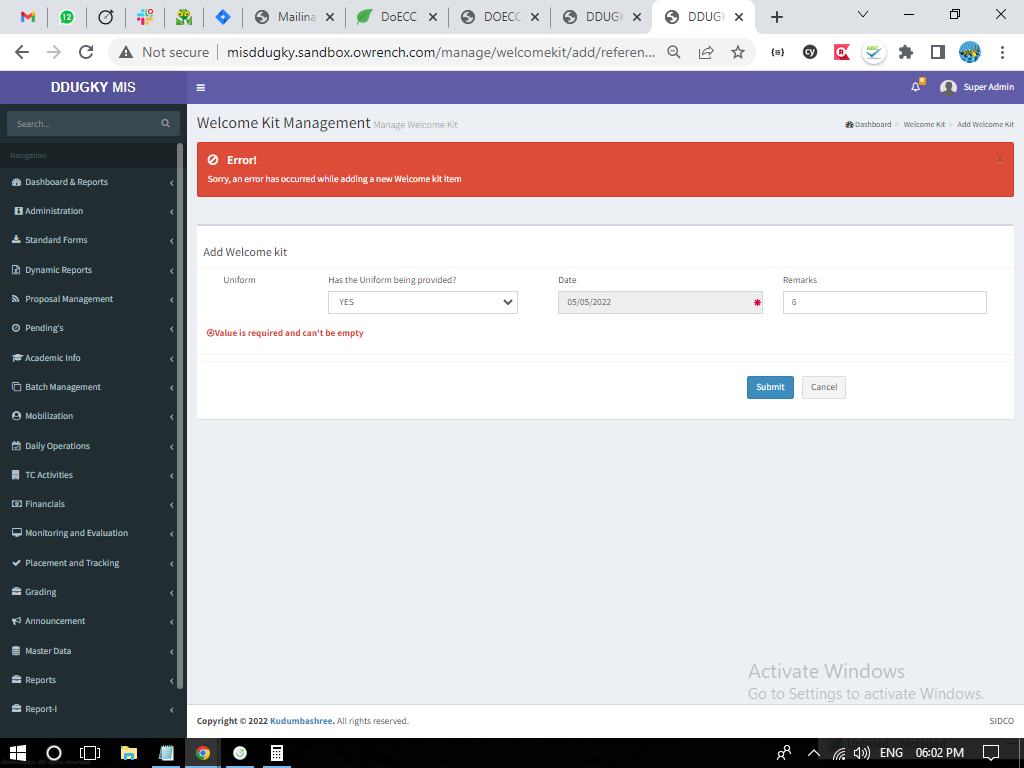Expand the Master Data sidebar section
Screen dimensions: 1024x768
click(x=48, y=651)
